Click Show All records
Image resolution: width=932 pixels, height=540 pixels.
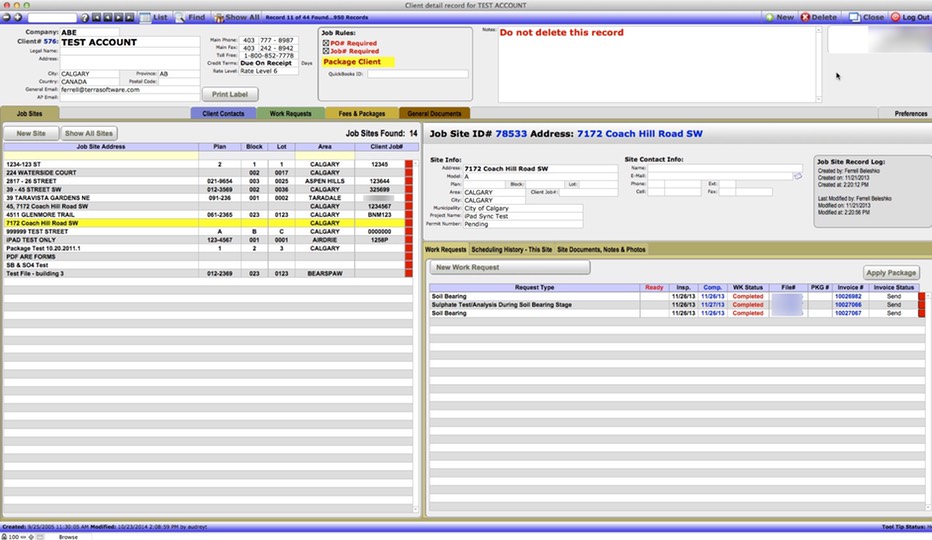tap(237, 17)
